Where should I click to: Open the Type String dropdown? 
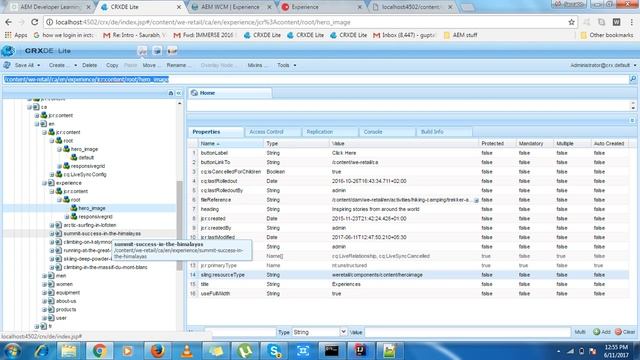click(343, 332)
